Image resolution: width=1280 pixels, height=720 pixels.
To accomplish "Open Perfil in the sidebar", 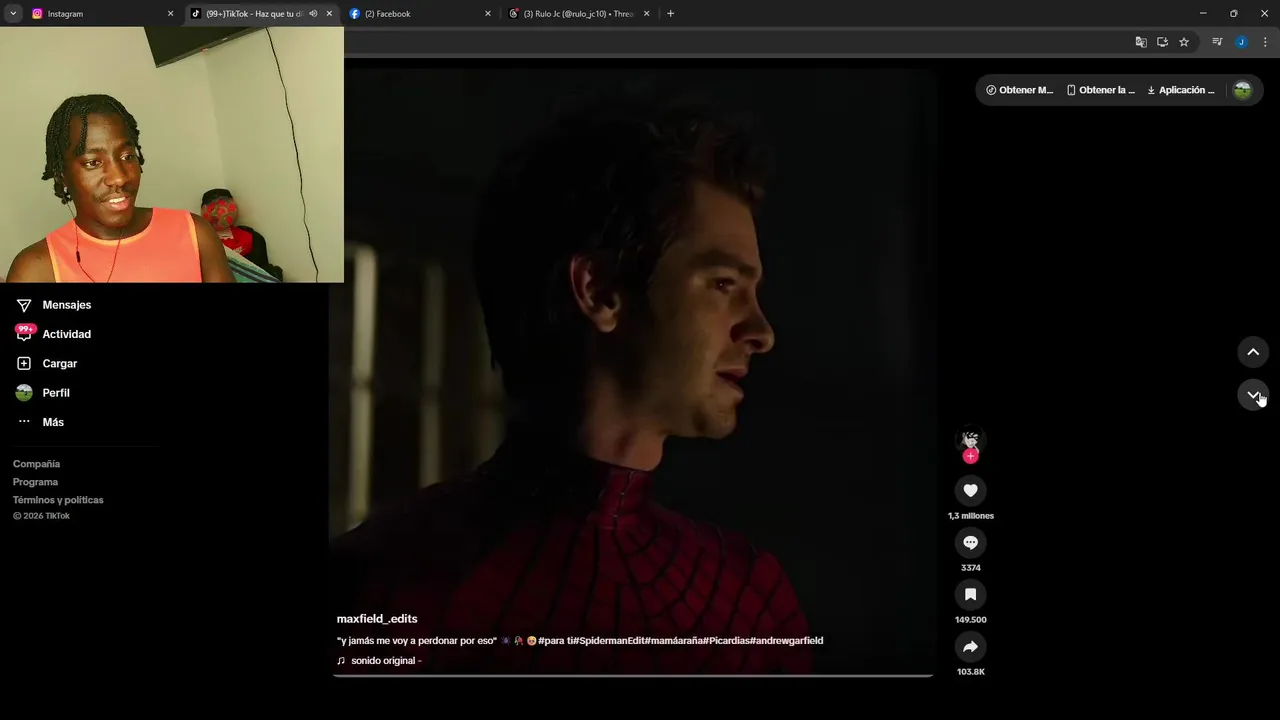I will 43,393.
